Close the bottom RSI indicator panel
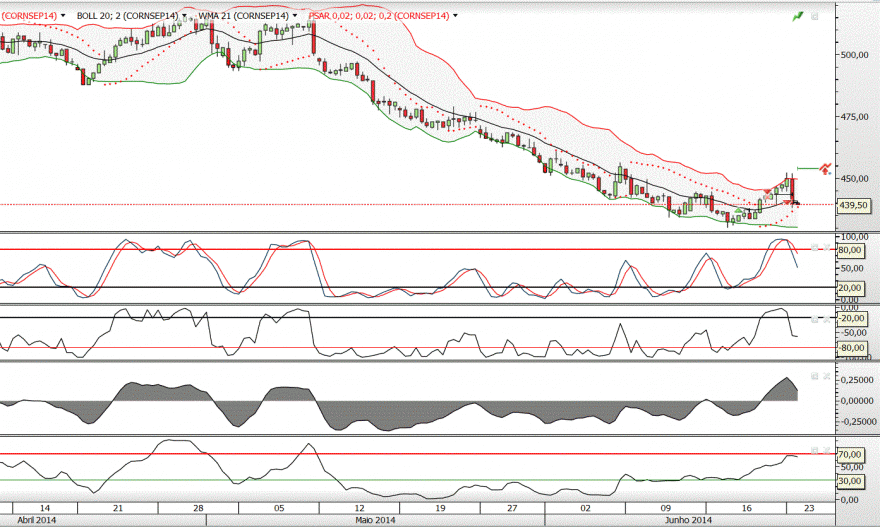The image size is (880, 527). [827, 451]
